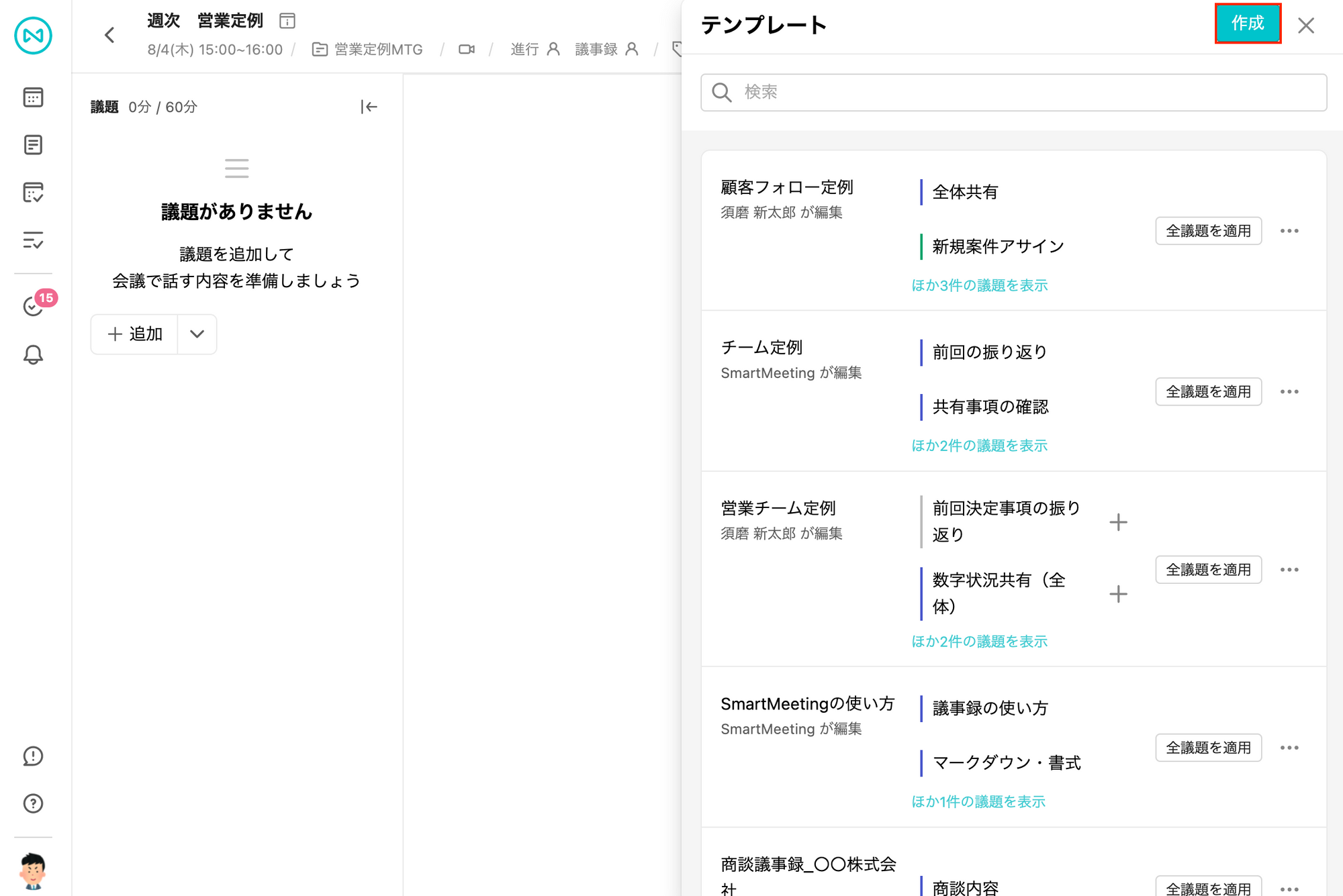Open more options for SmartMeetingの使い方

click(1289, 748)
